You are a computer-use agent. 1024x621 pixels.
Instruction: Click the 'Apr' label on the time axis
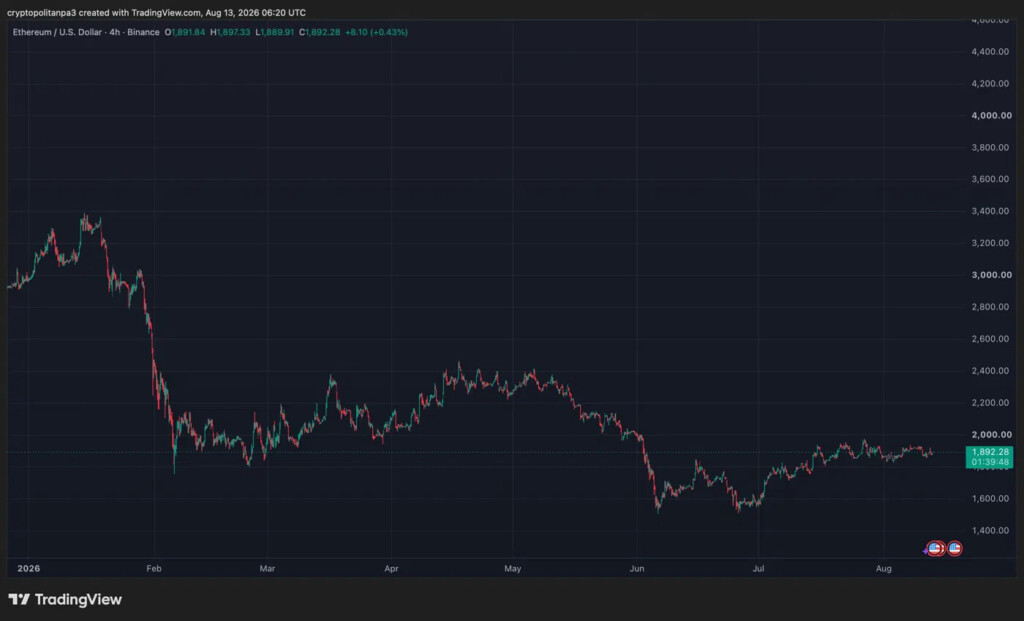click(391, 569)
